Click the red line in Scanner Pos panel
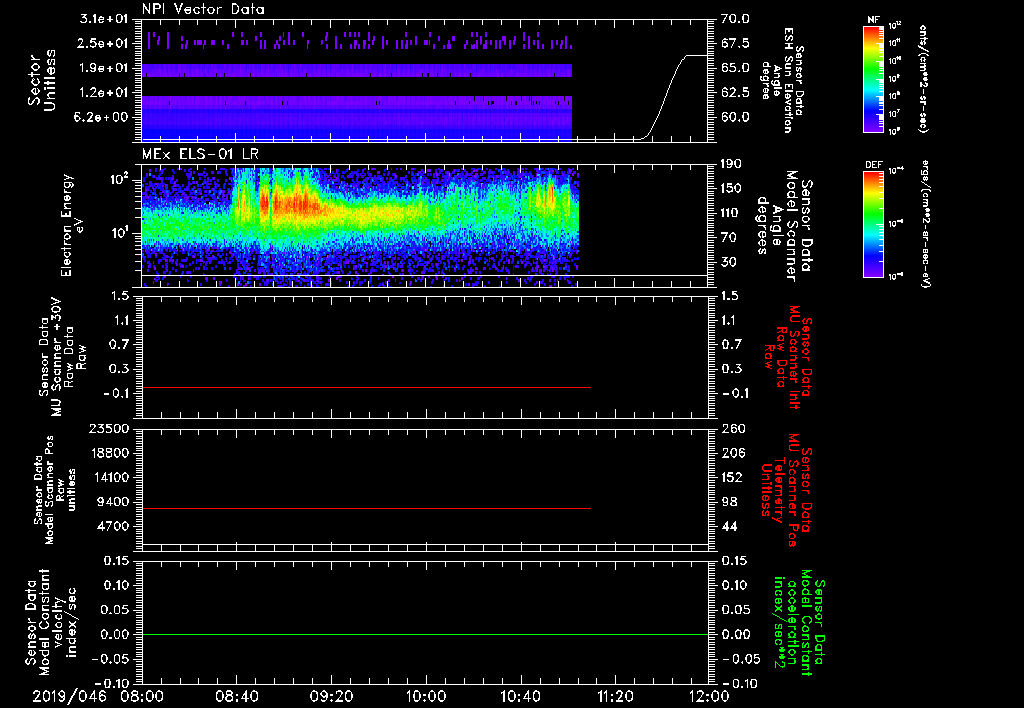 pos(366,508)
